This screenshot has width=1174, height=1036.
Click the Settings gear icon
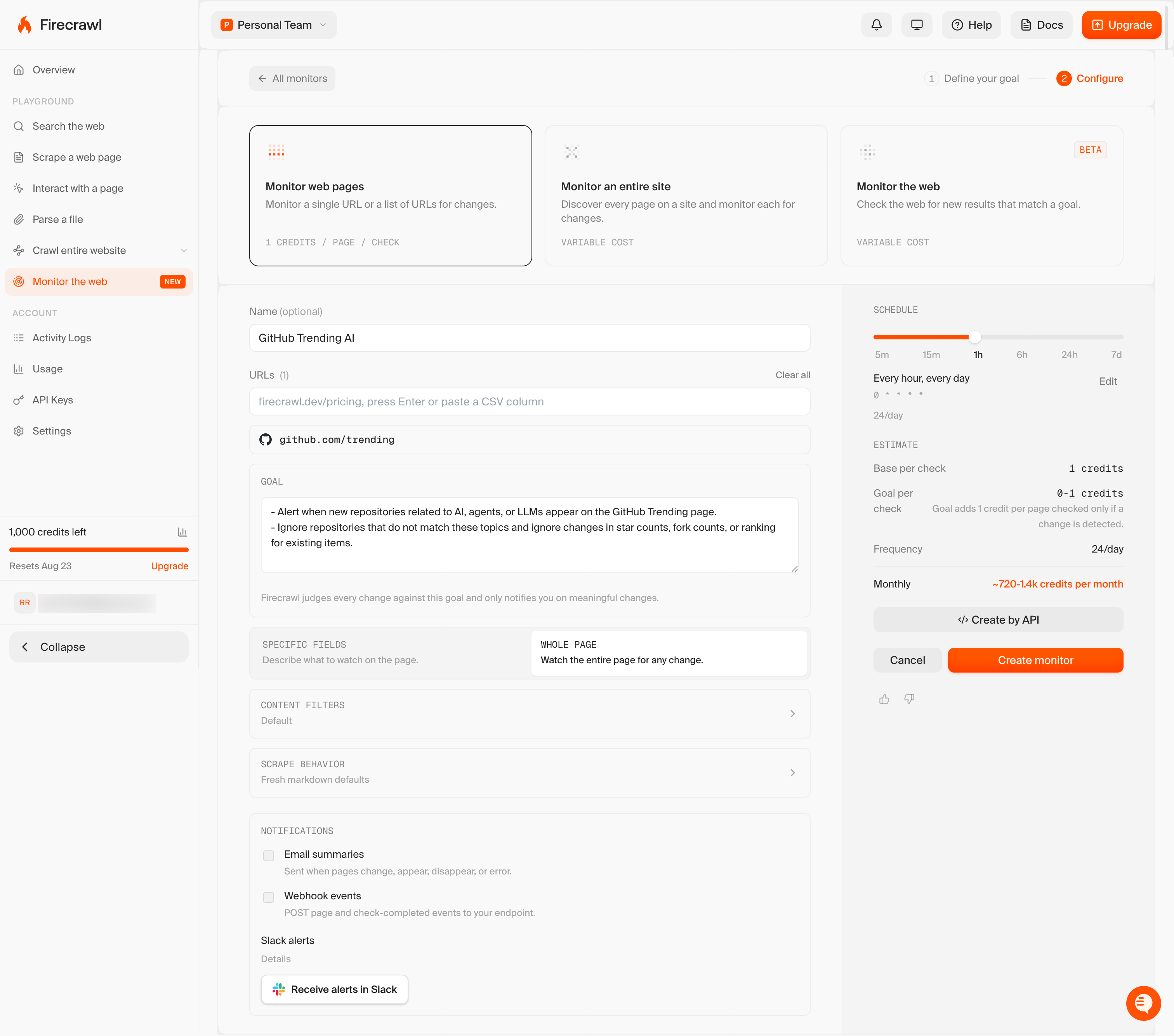coord(19,431)
